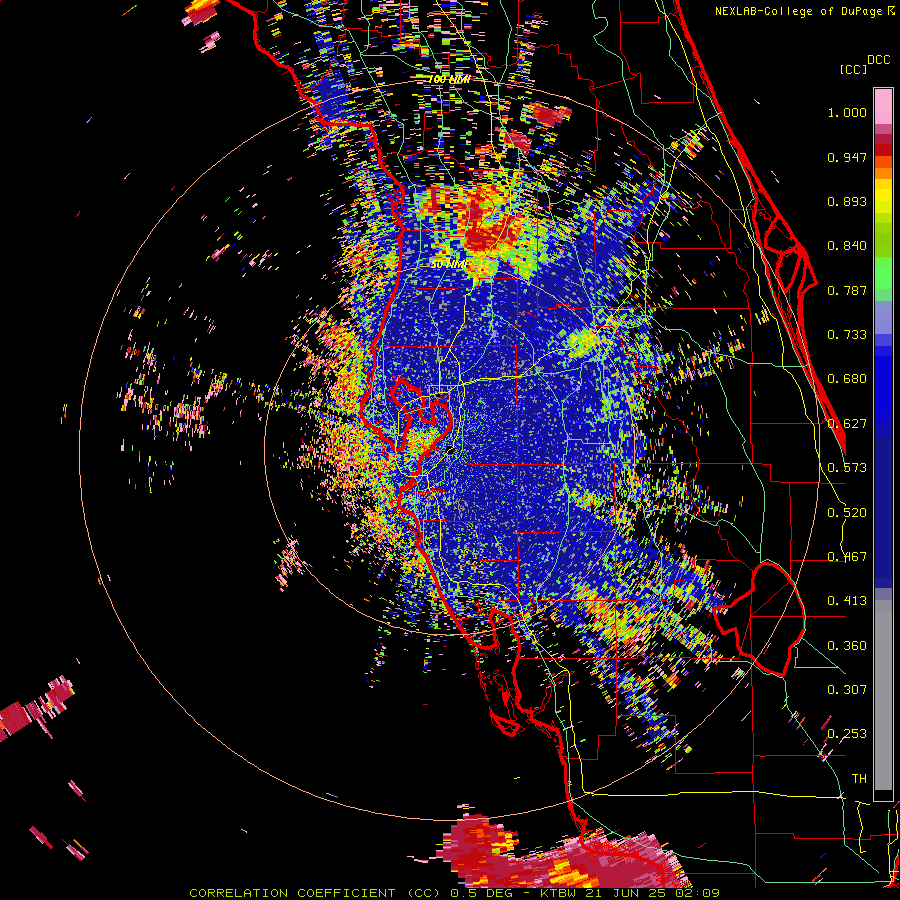
Task: Select the 0.413 legend value
Action: (x=847, y=601)
